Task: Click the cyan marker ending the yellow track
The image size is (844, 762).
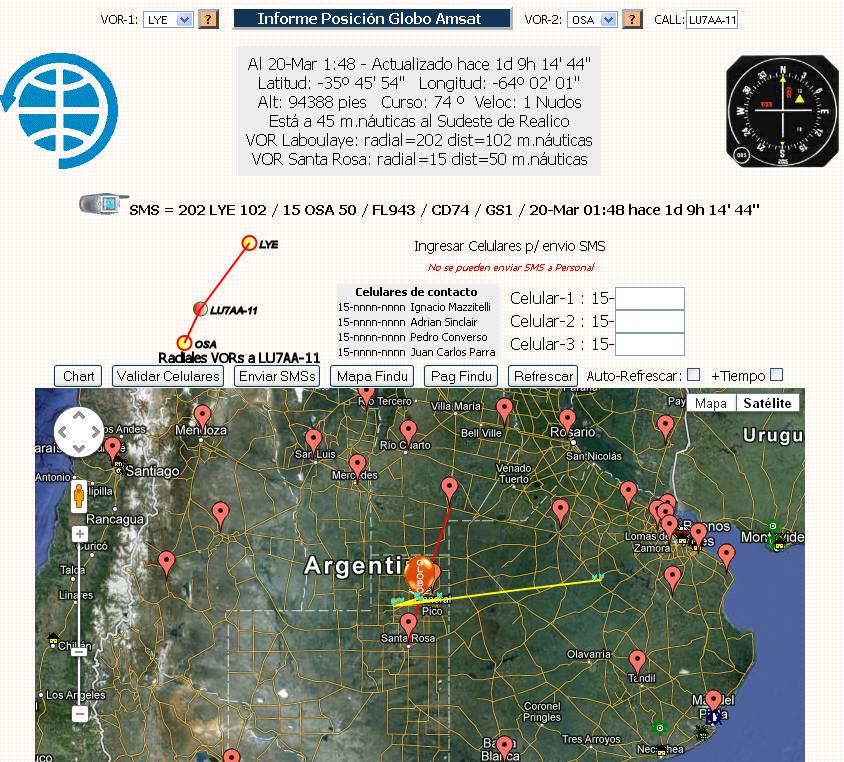Action: pos(597,577)
